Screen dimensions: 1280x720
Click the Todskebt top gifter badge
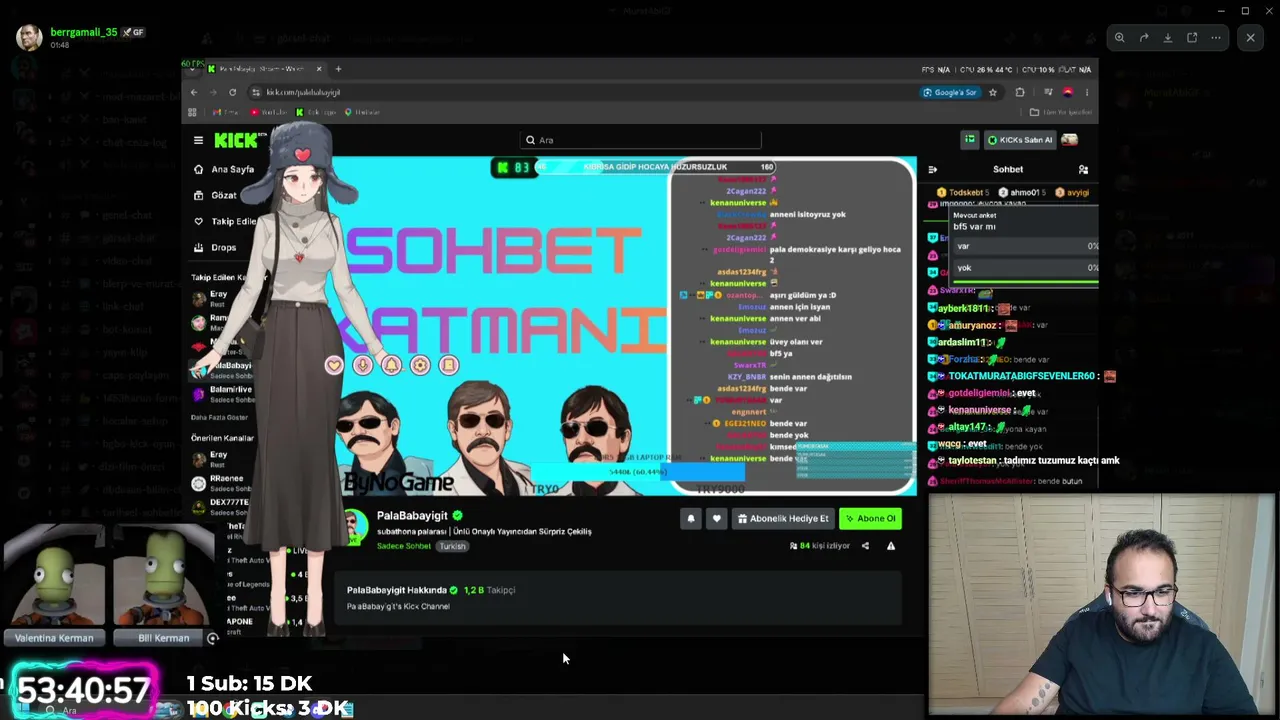coord(963,192)
